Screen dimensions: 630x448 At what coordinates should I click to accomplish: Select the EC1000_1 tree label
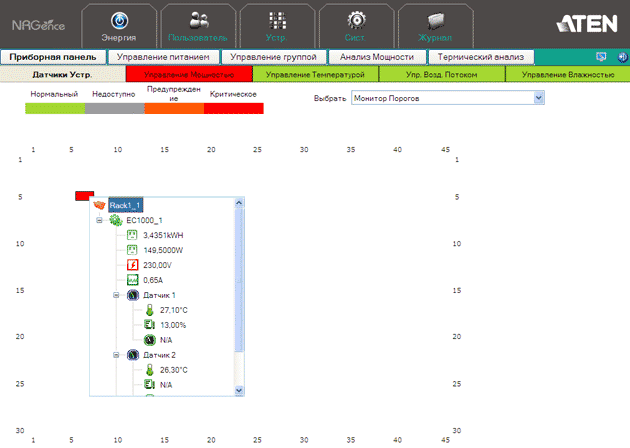[144, 220]
